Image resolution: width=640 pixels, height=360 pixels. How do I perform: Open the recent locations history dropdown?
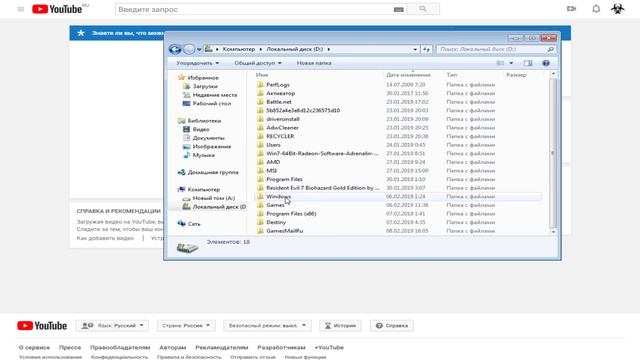click(199, 49)
